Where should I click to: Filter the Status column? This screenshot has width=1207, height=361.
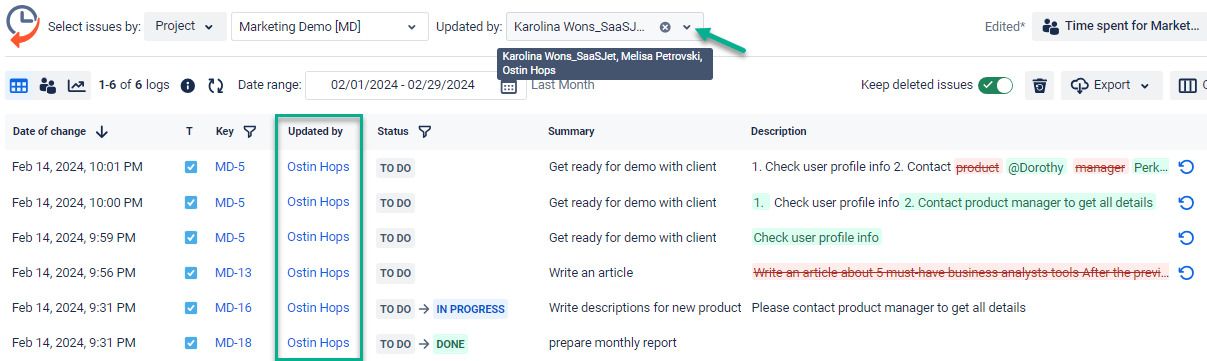425,131
